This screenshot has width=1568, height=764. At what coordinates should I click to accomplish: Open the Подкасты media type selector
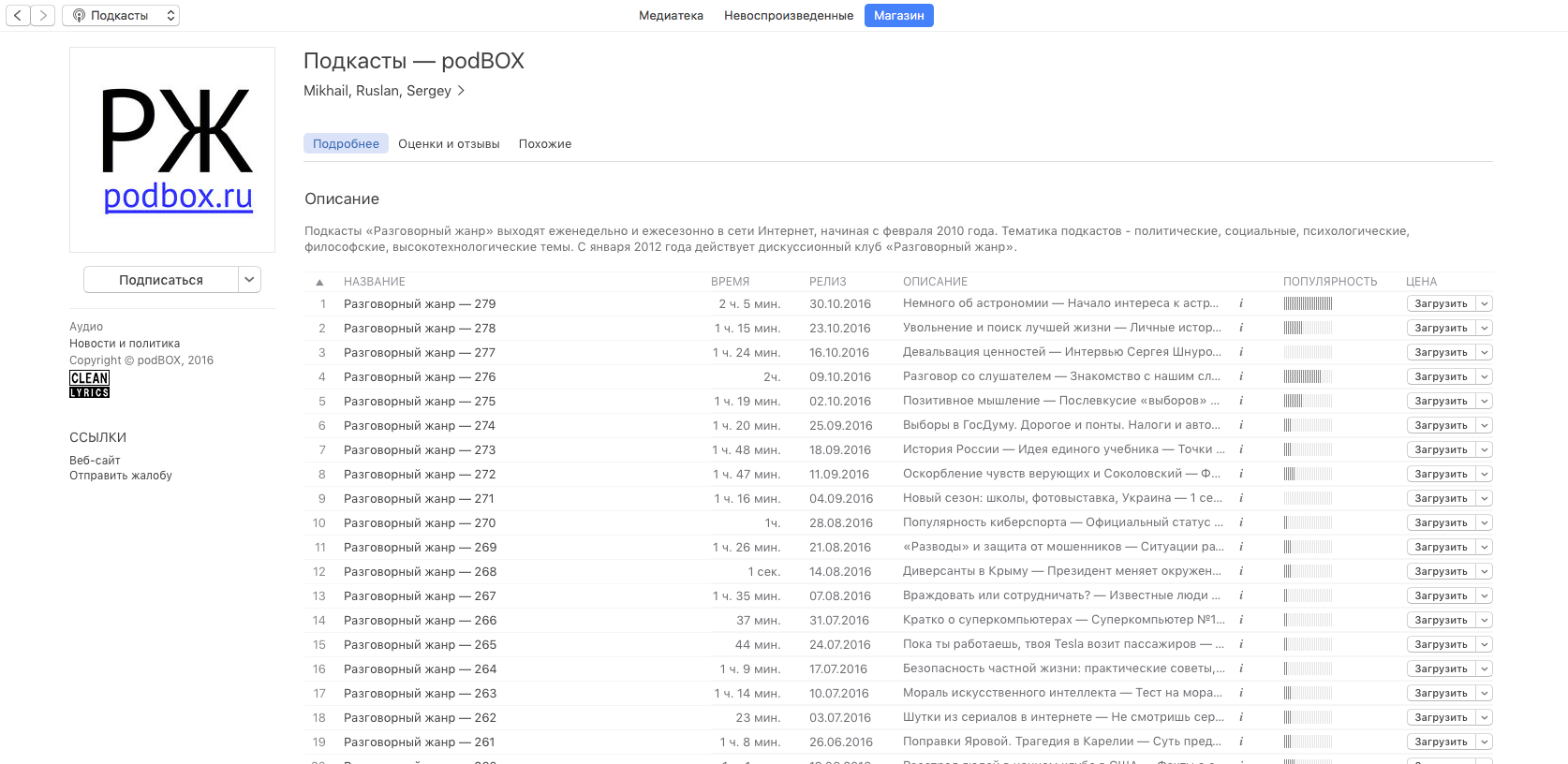coord(121,16)
